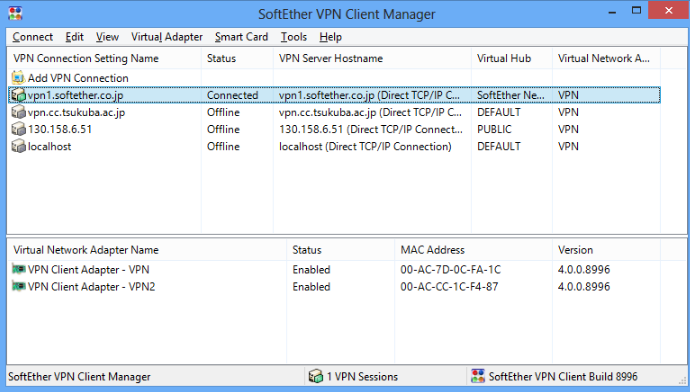Click the vpn.cc.tsukuba.ac.jp connection icon
This screenshot has height=392, width=690.
click(18, 112)
